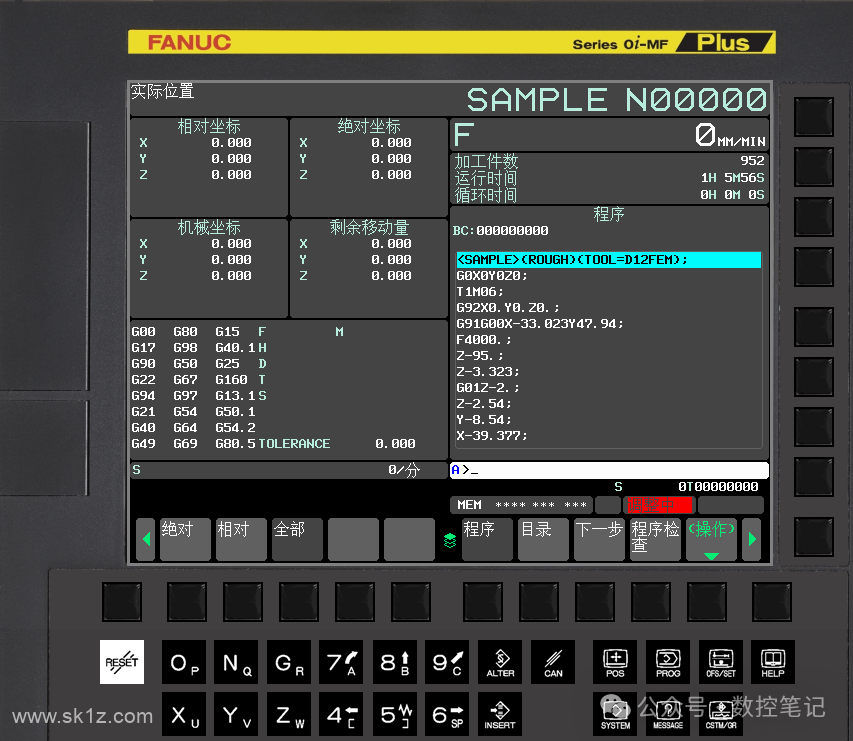This screenshot has height=741, width=853.
Task: Click the 程序检查 soft key
Action: (x=655, y=539)
